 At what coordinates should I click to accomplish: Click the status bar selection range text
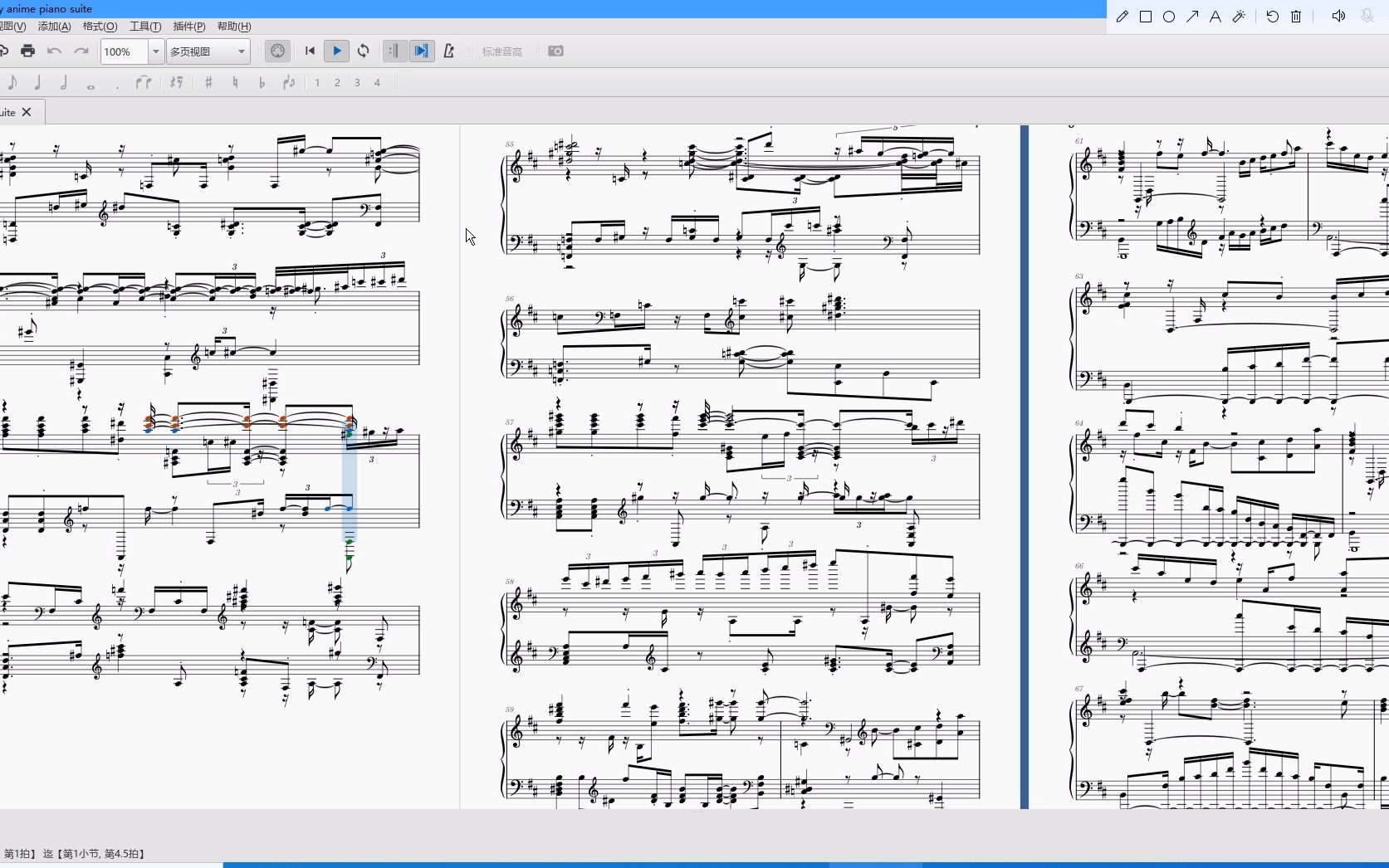click(74, 853)
